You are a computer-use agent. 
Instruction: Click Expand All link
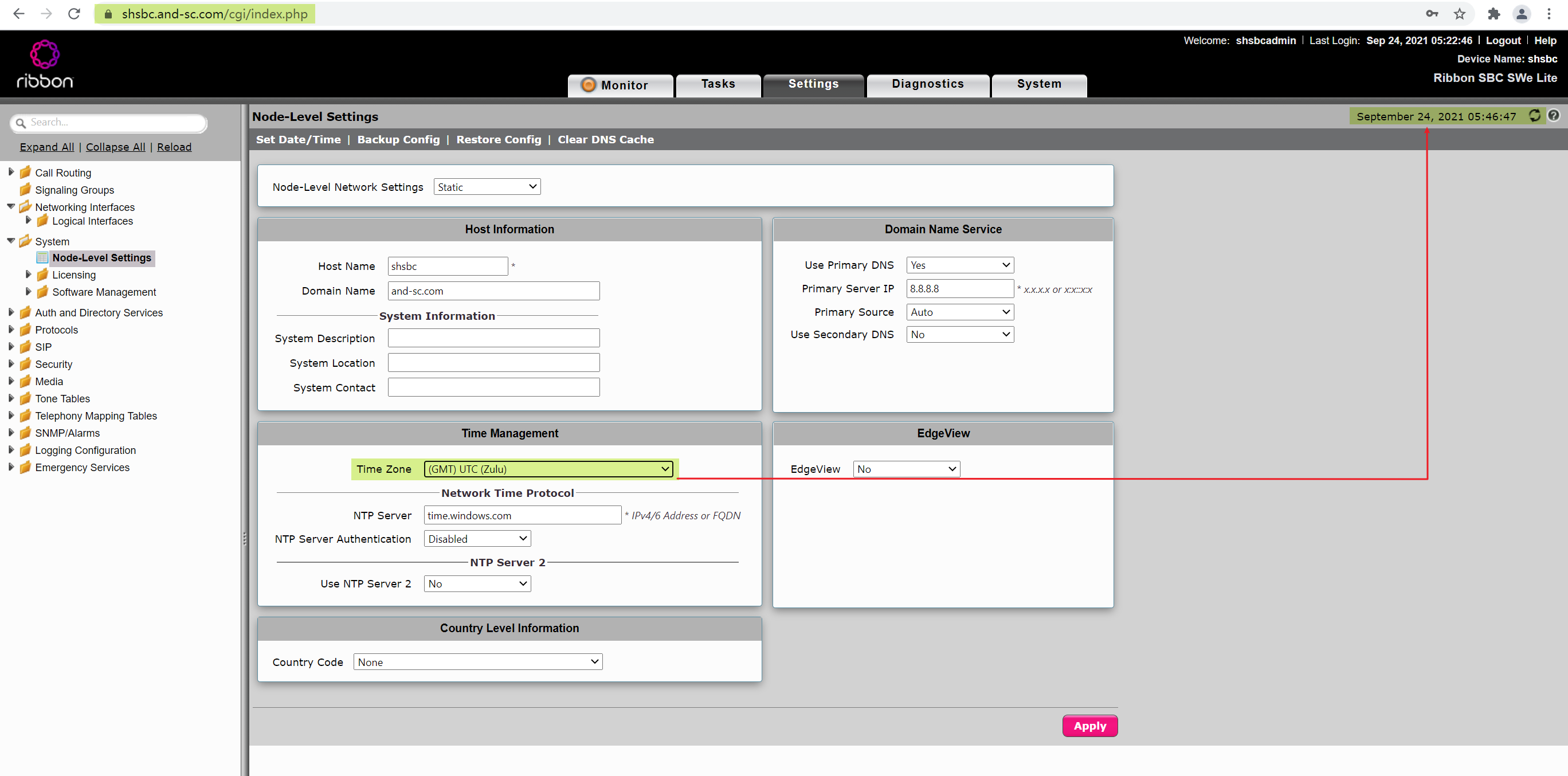click(47, 147)
